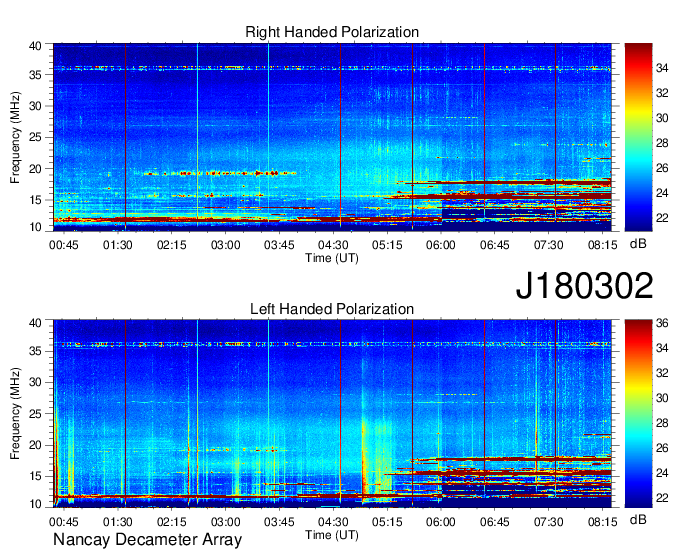680x552 pixels.
Task: Click the "01:30" tick under Right Handed plot
Action: [x=118, y=245]
